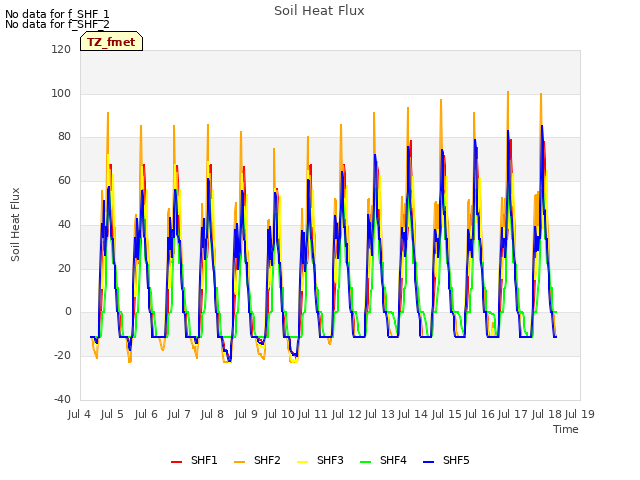Click the 20 y-axis tick label
The image size is (640, 480).
pos(64,269)
